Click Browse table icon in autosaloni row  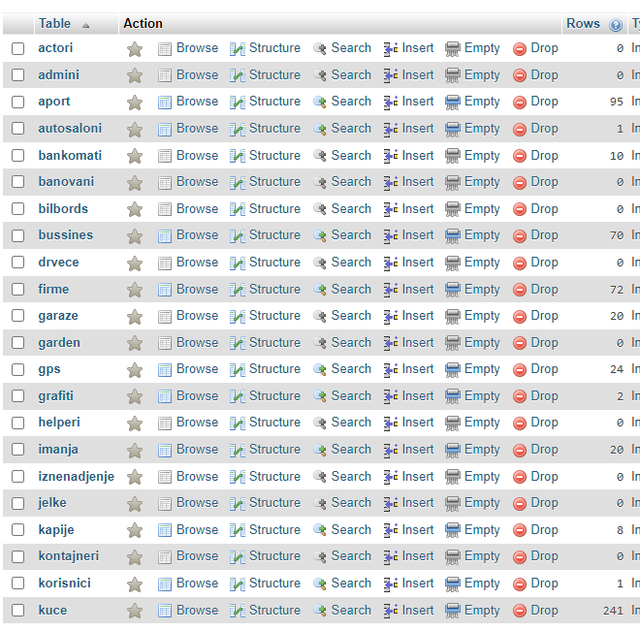[164, 129]
